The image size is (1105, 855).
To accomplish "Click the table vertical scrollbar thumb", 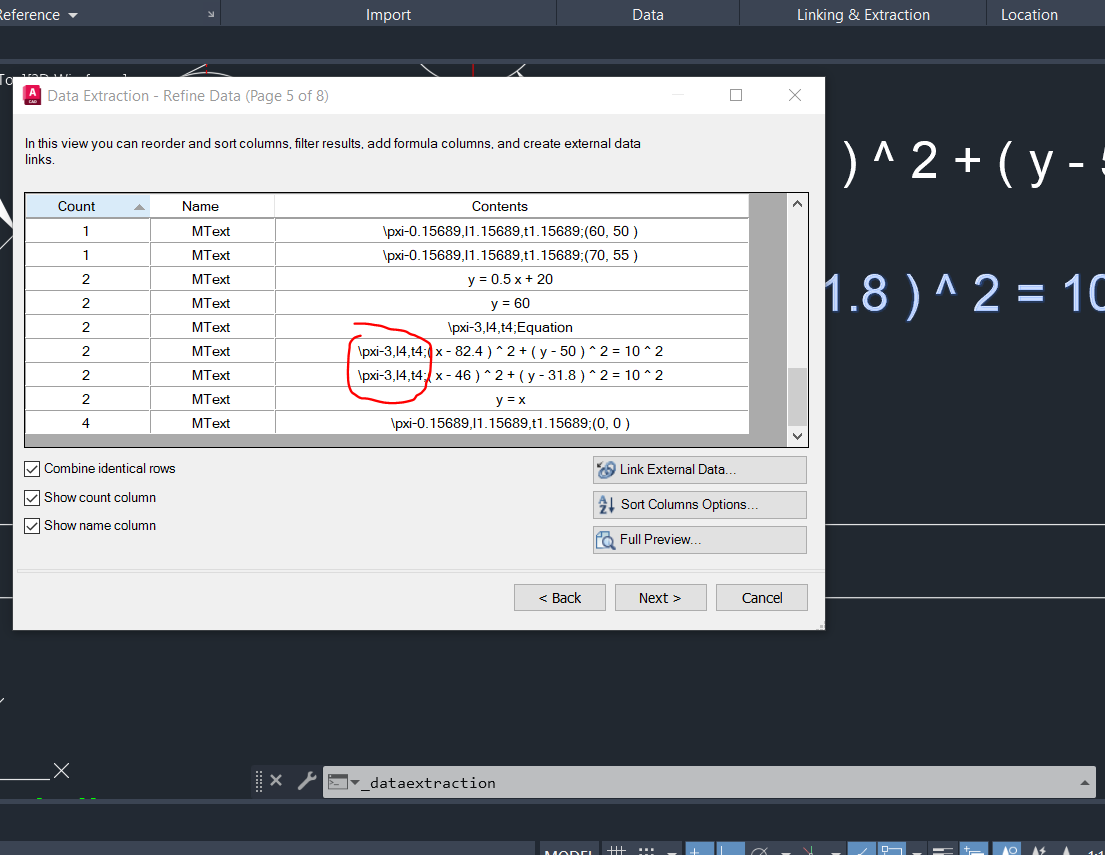I will (x=797, y=396).
